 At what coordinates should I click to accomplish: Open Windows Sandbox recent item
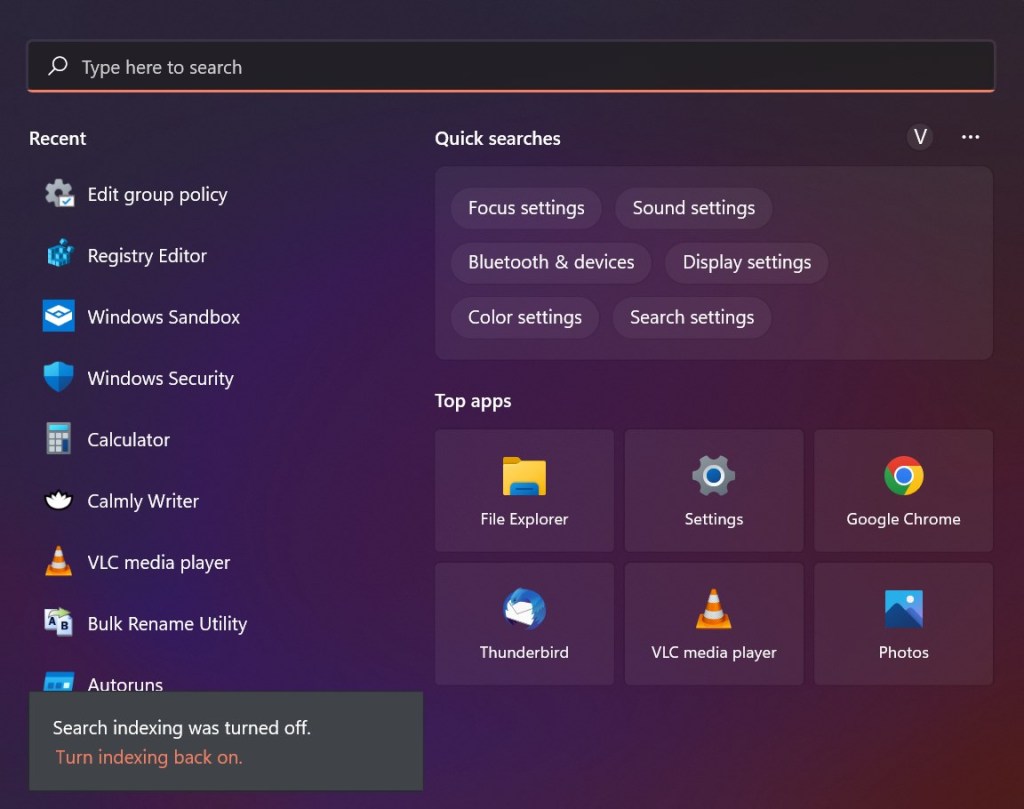pos(163,317)
